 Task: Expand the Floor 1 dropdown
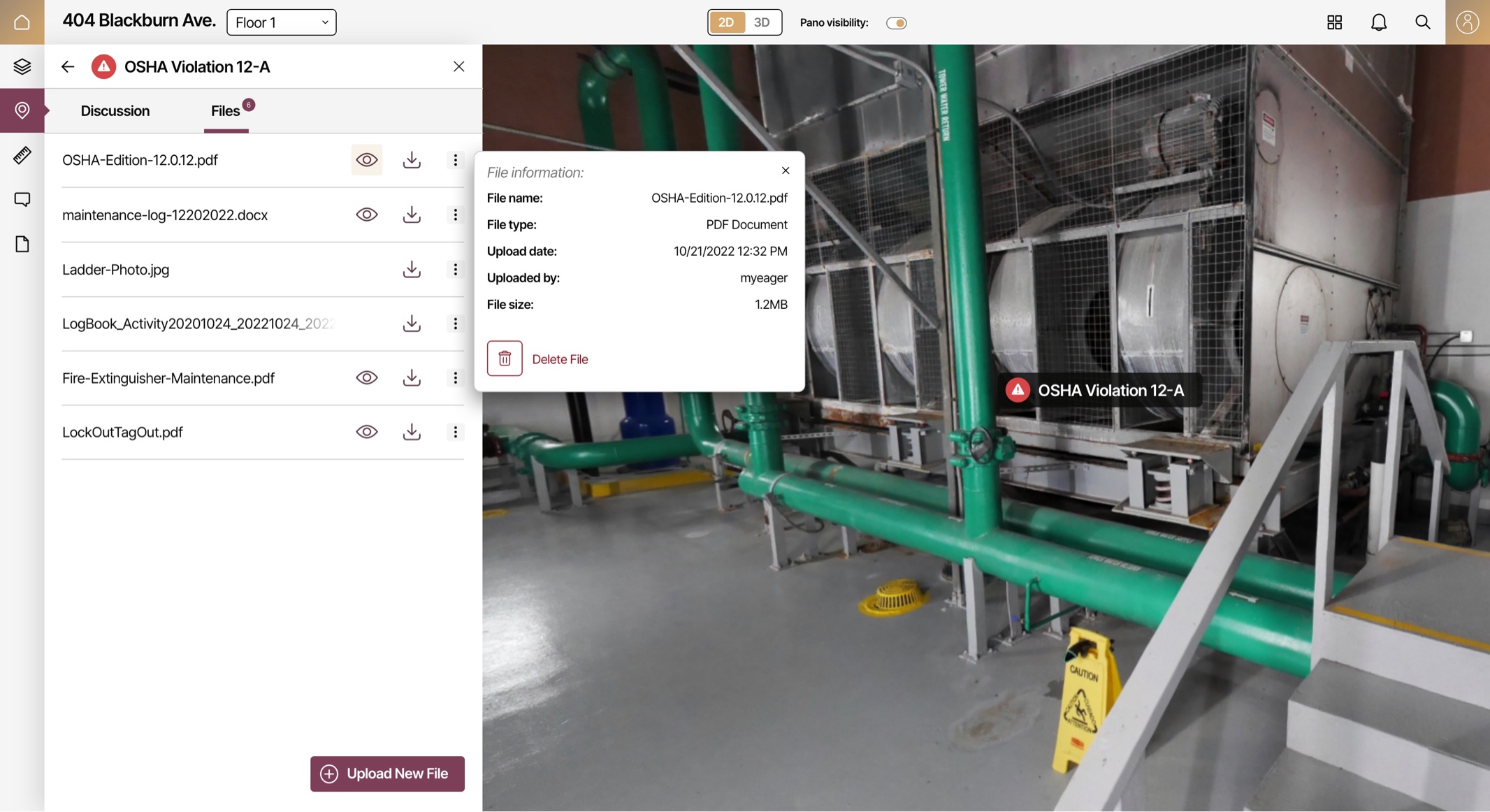pyautogui.click(x=281, y=22)
